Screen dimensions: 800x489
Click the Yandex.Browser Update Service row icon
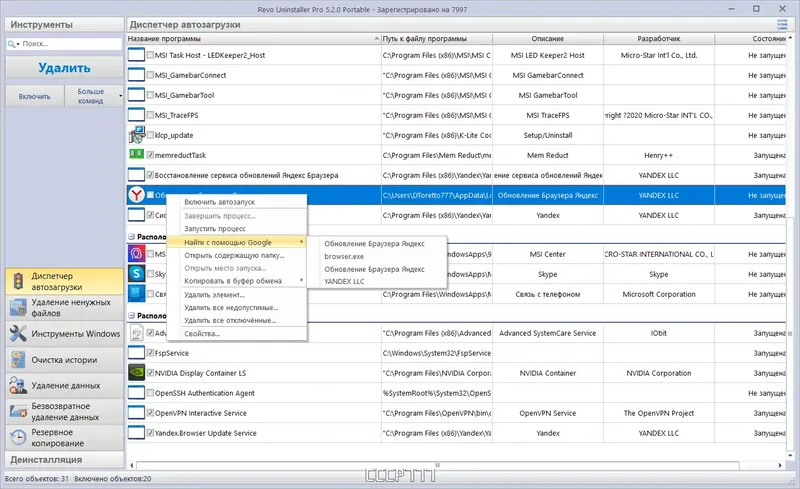point(136,433)
